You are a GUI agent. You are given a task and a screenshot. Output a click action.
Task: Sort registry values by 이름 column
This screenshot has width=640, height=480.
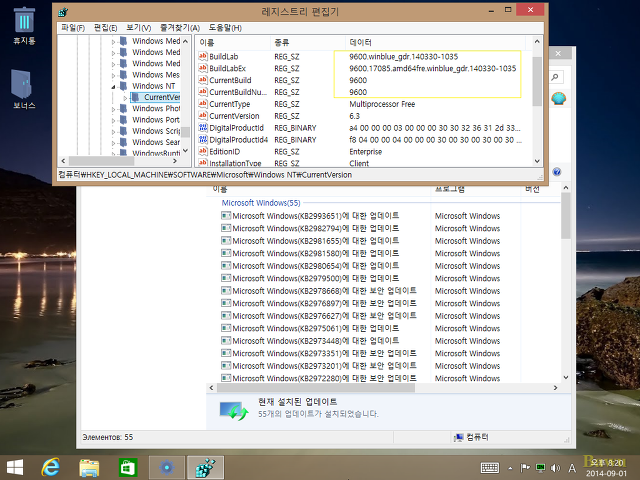click(233, 42)
